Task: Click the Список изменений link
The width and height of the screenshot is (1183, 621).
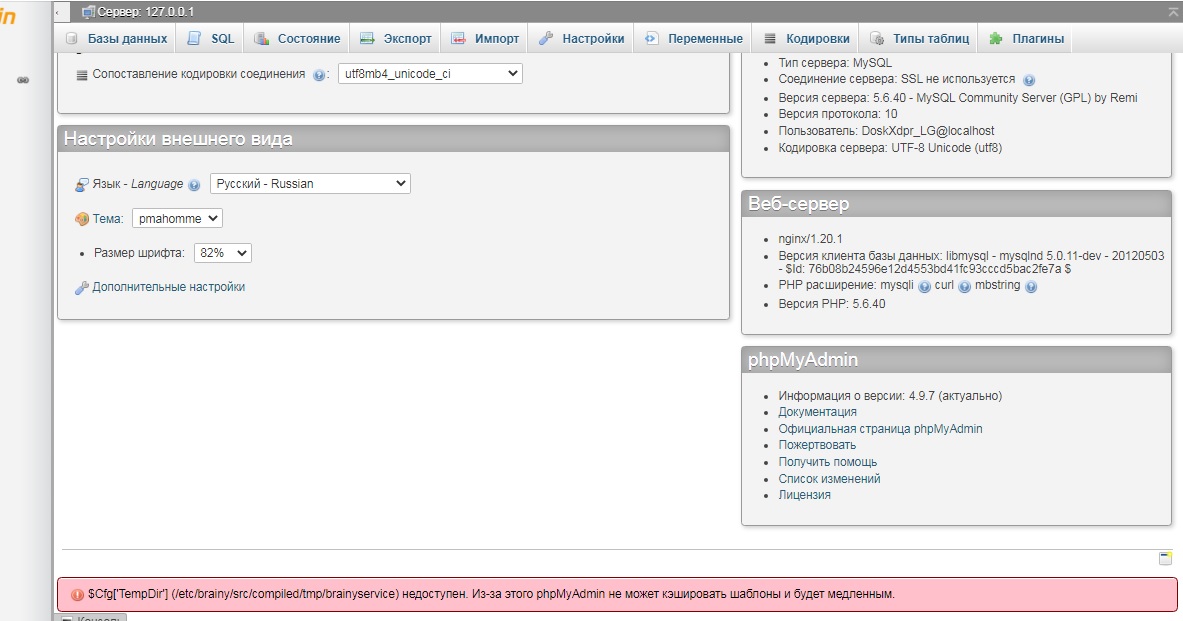Action: pos(829,479)
